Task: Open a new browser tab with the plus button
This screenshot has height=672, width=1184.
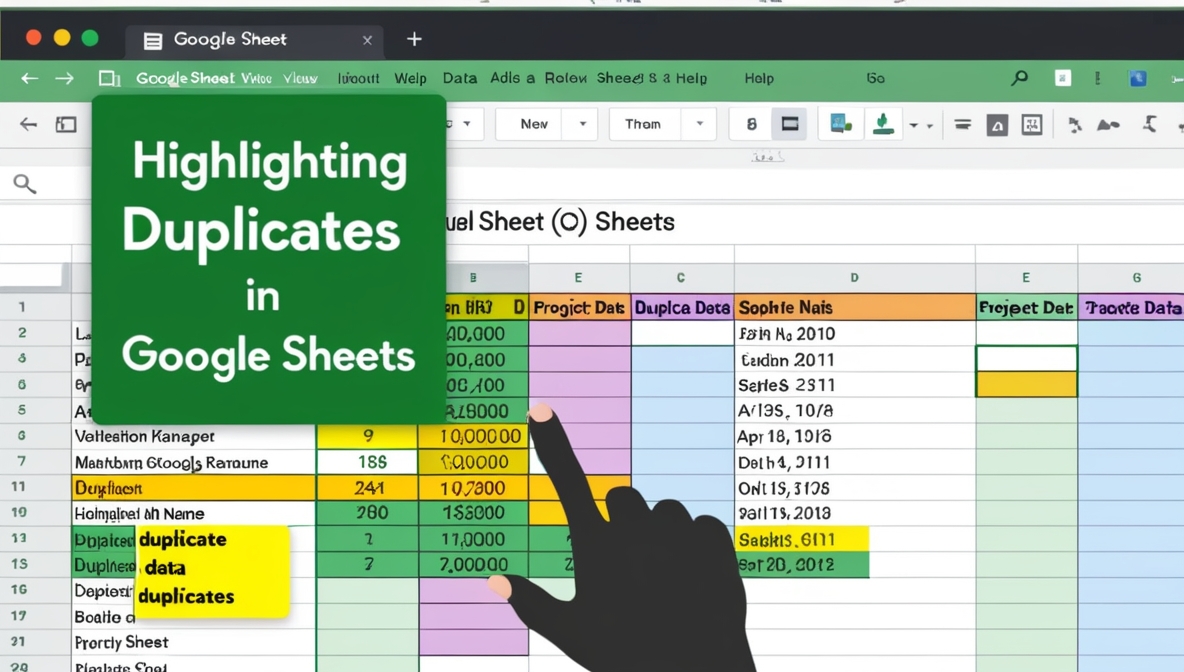Action: 414,39
